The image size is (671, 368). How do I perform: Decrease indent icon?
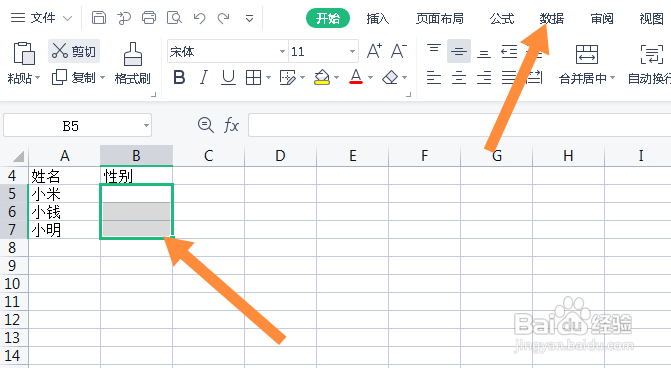click(509, 52)
